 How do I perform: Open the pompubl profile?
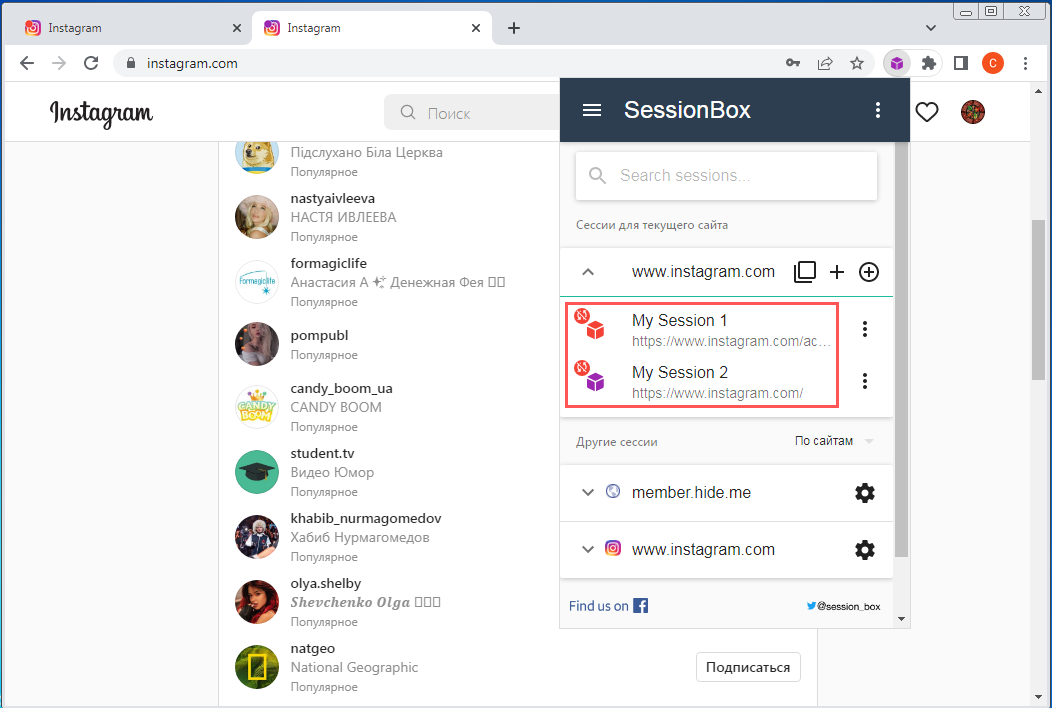[x=319, y=336]
